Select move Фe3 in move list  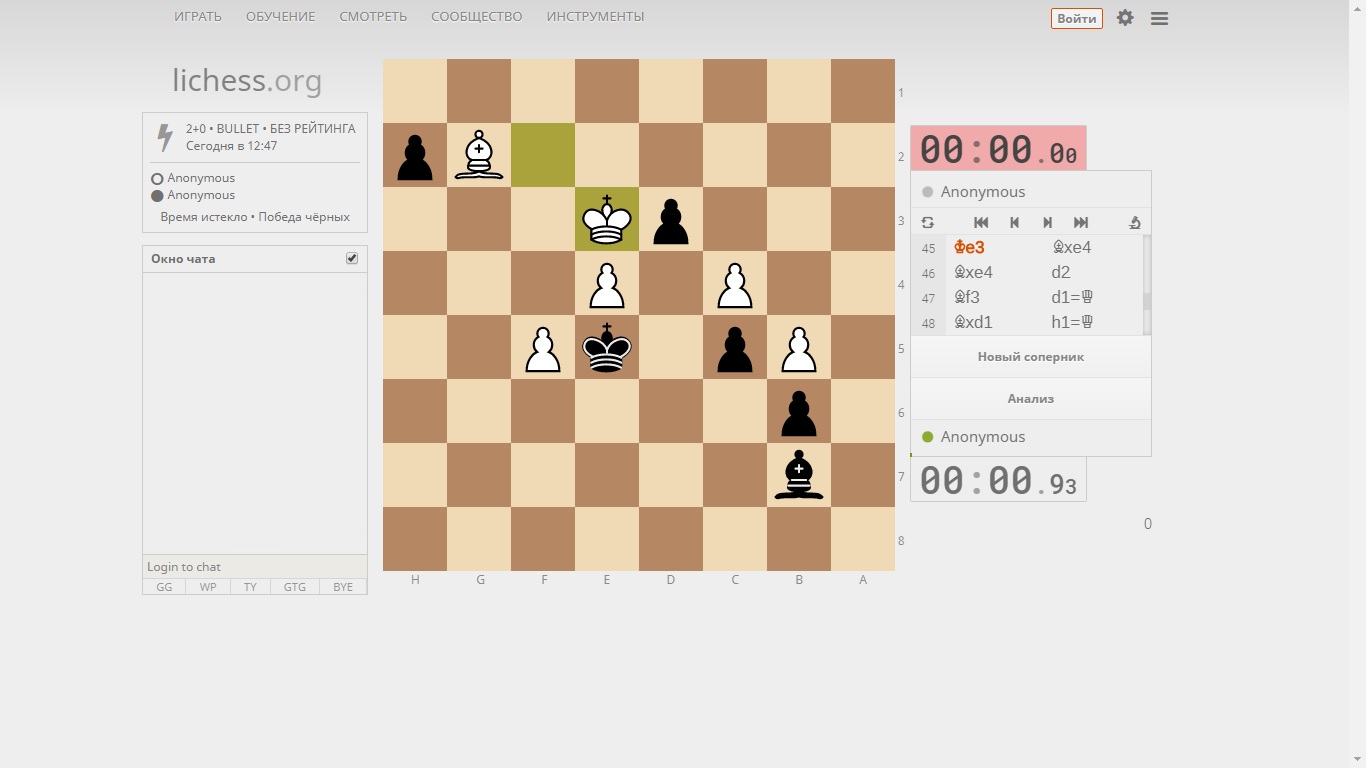(x=970, y=248)
